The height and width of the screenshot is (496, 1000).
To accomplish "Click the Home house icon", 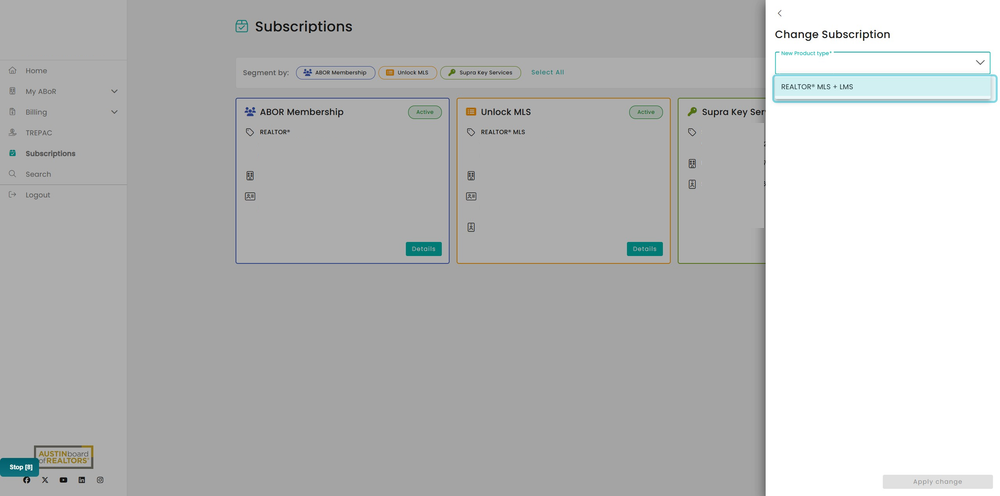I will [12, 71].
